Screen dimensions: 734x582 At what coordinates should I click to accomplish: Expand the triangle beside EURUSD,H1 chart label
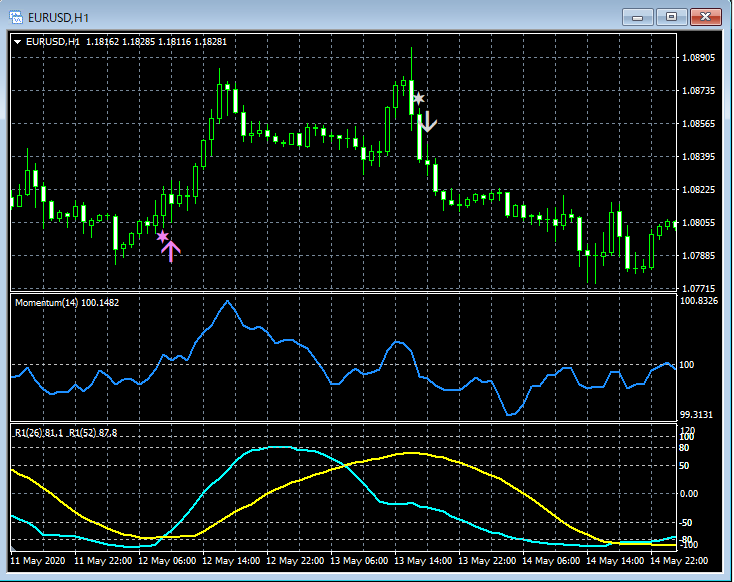(x=18, y=42)
